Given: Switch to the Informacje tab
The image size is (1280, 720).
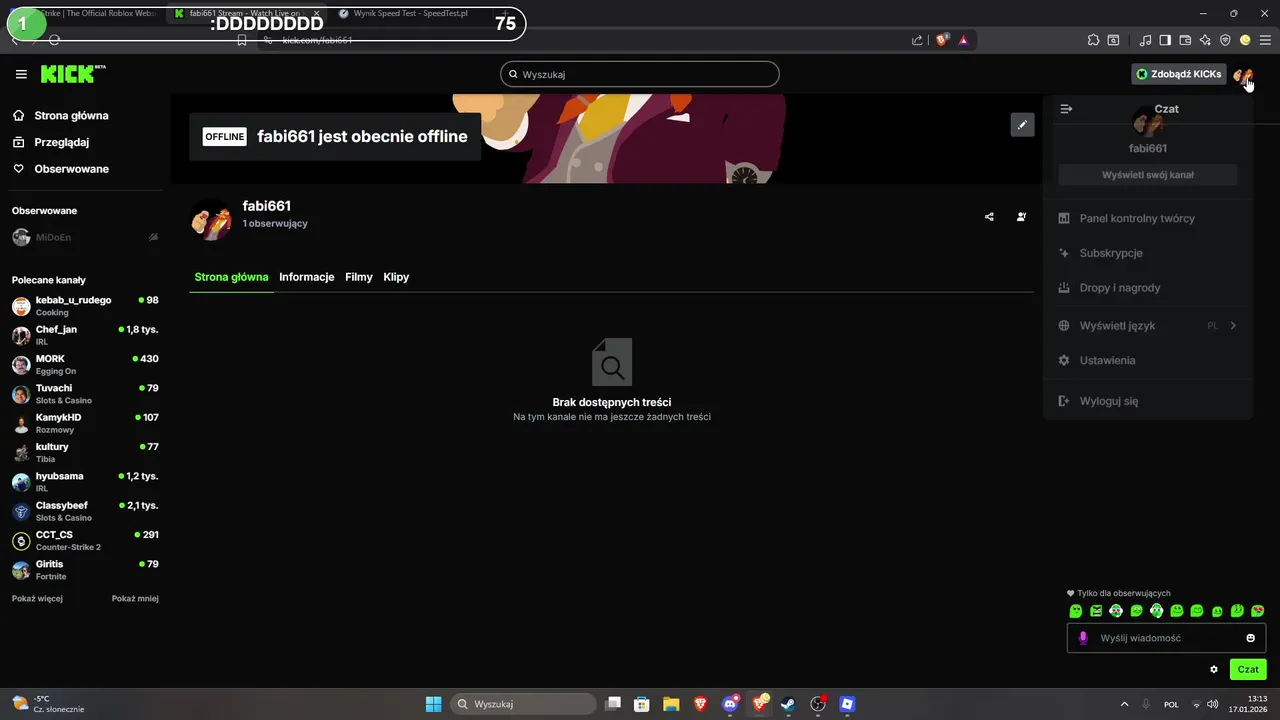Looking at the screenshot, I should [306, 277].
